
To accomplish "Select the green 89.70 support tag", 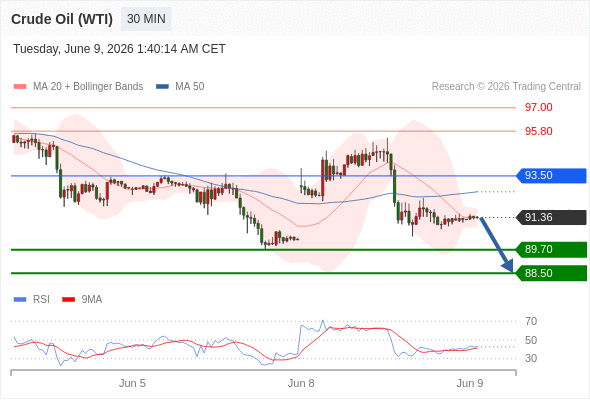I will click(x=551, y=249).
